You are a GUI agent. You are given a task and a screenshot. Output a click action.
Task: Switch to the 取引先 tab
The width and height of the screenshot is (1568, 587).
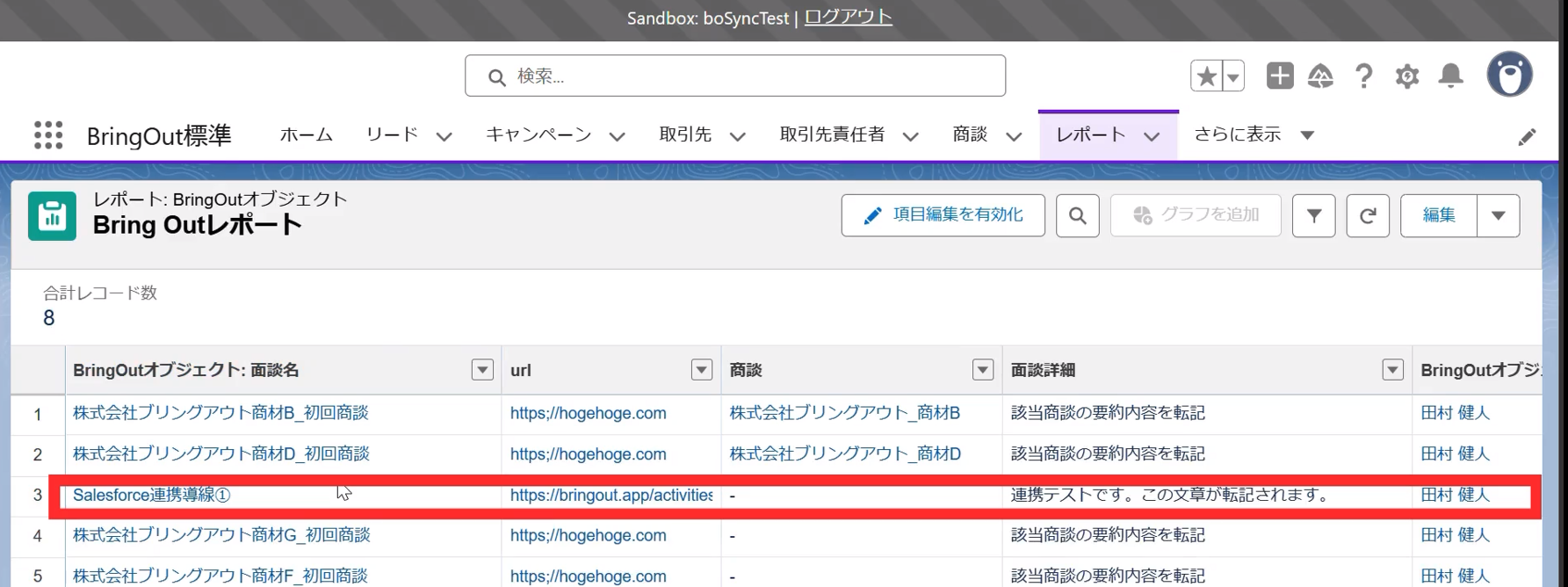pos(685,134)
